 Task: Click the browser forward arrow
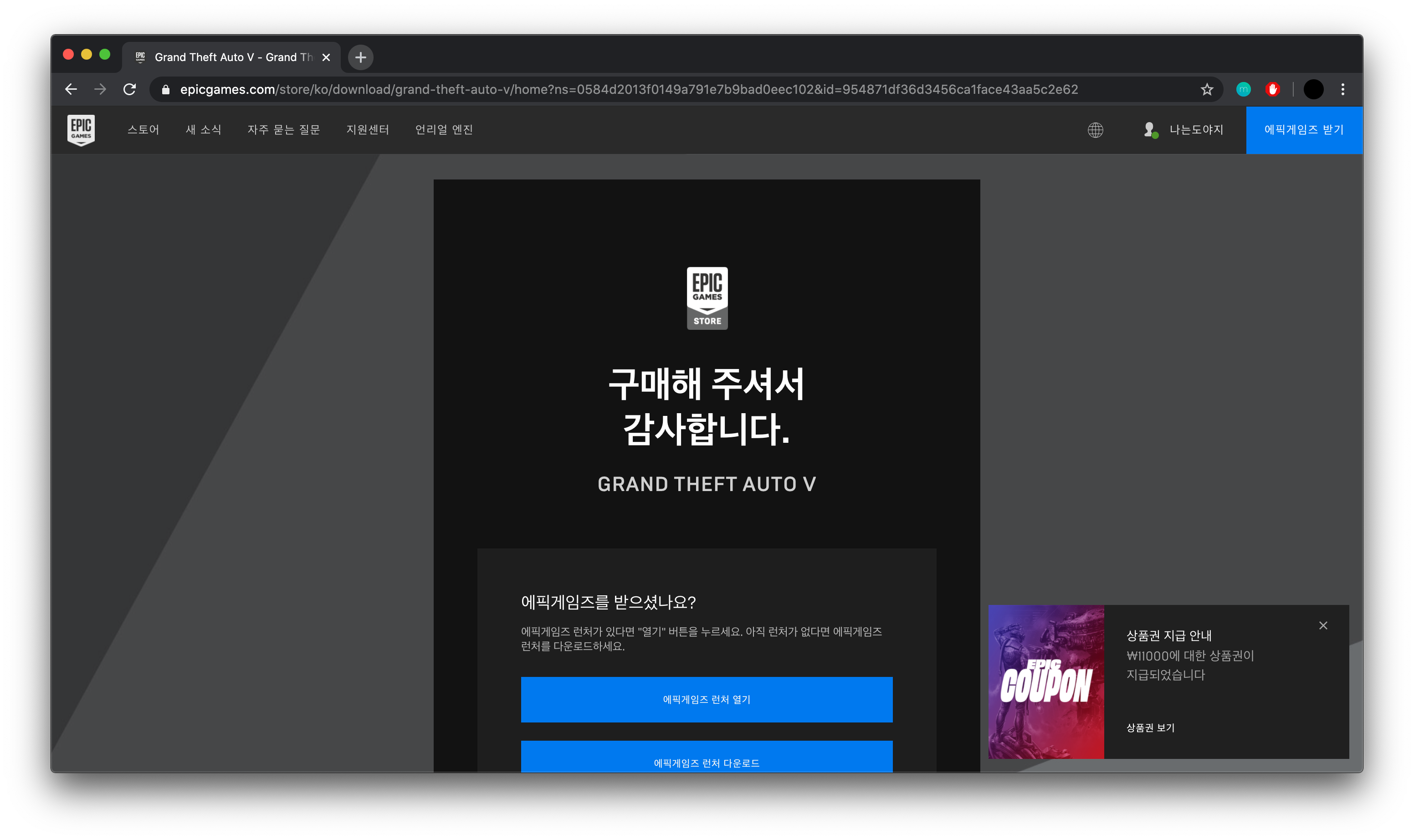coord(100,89)
